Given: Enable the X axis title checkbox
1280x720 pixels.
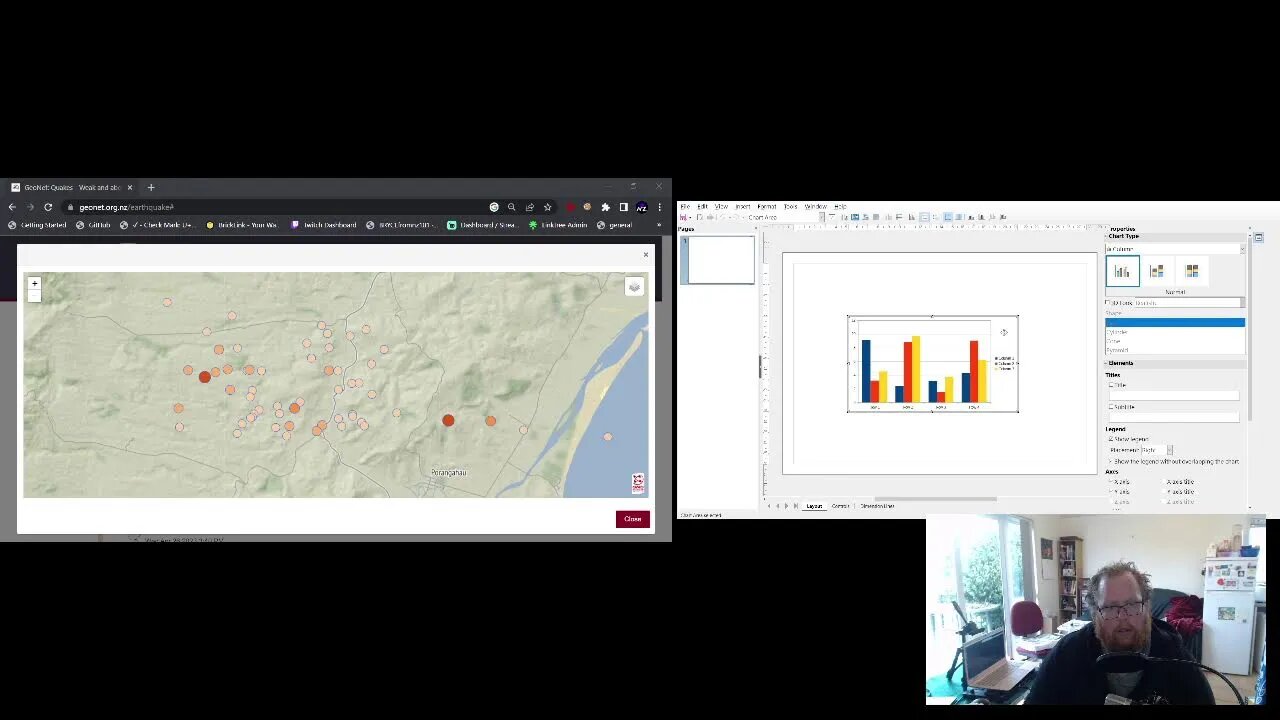Looking at the screenshot, I should click(1164, 482).
